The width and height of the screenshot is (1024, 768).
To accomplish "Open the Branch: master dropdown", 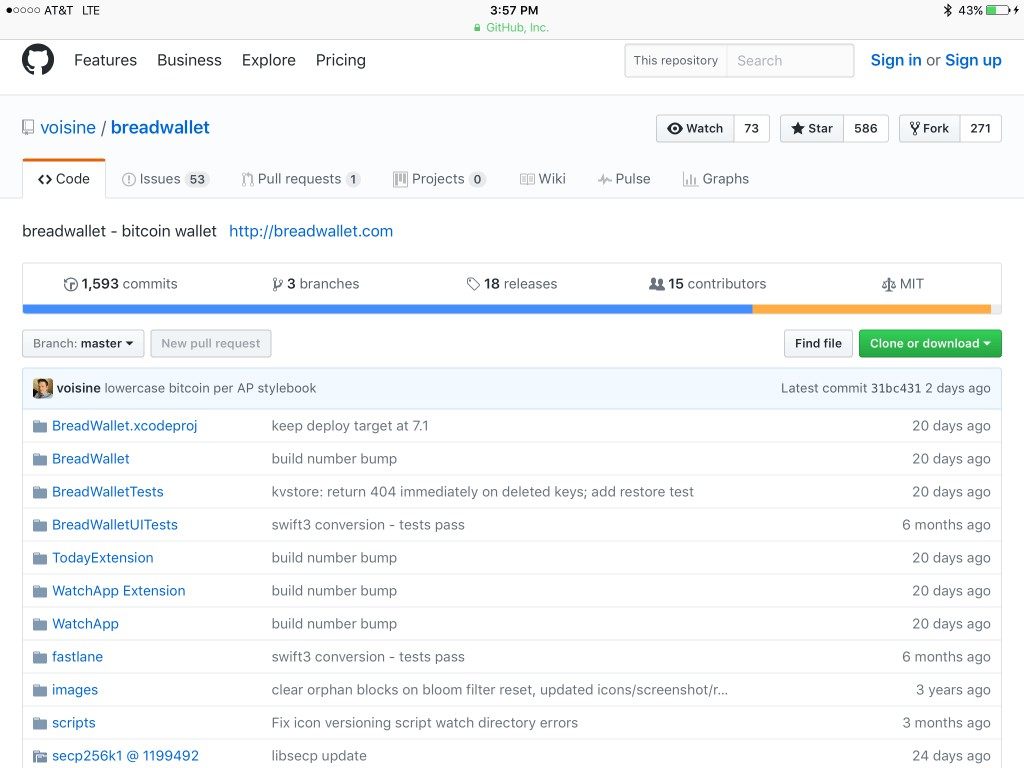I will 83,343.
